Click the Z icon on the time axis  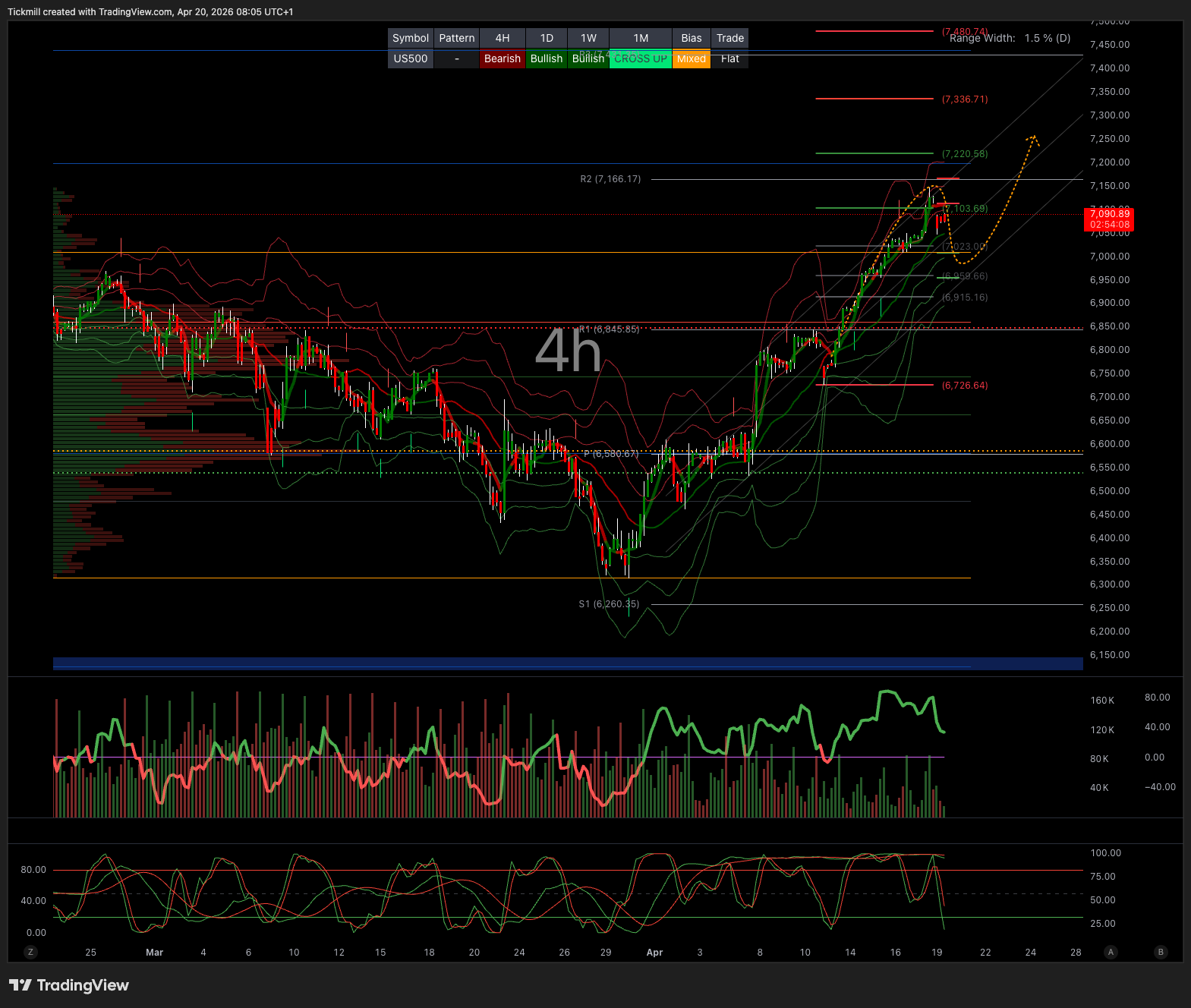tap(30, 952)
